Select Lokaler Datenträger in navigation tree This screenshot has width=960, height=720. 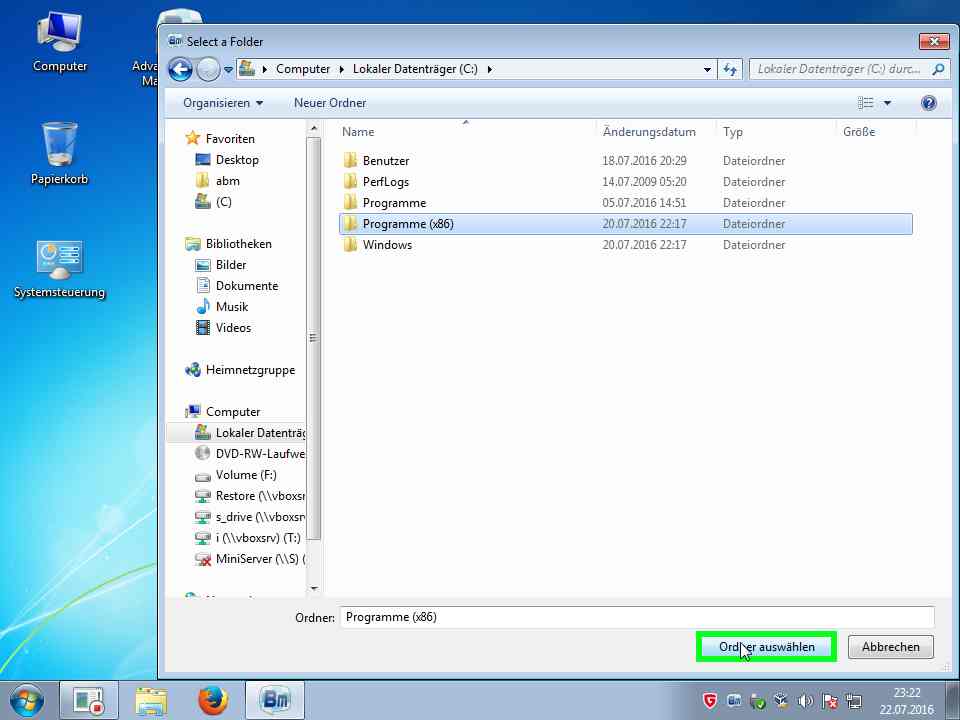(260, 433)
